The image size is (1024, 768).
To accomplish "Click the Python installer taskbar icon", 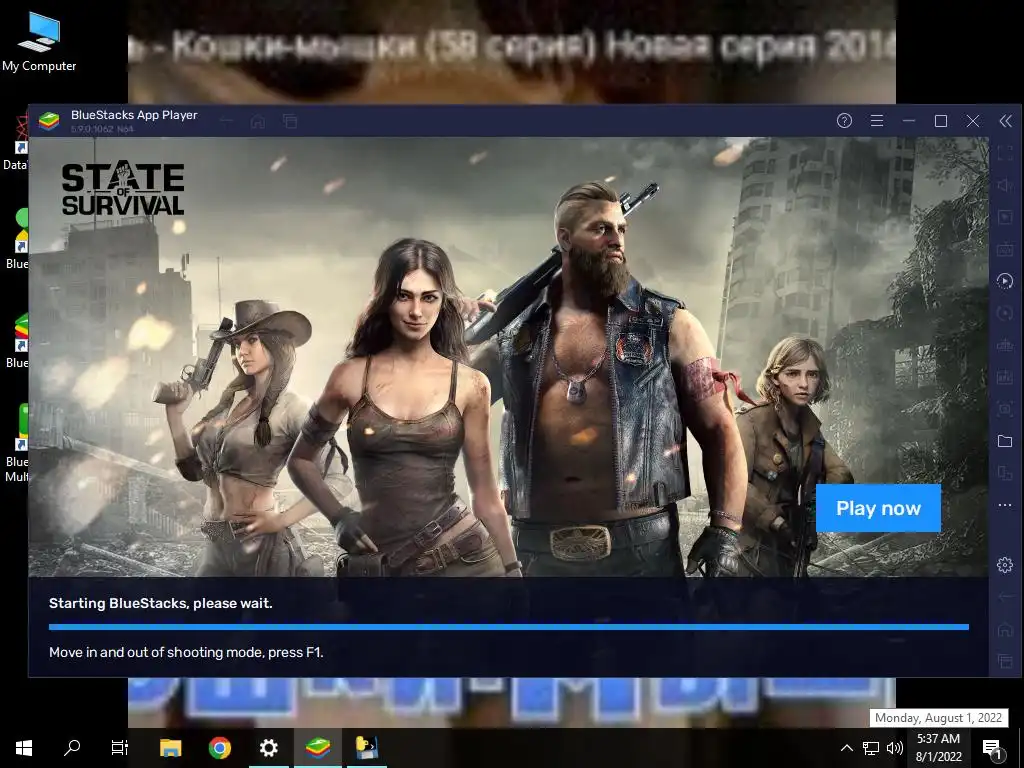I will point(366,748).
